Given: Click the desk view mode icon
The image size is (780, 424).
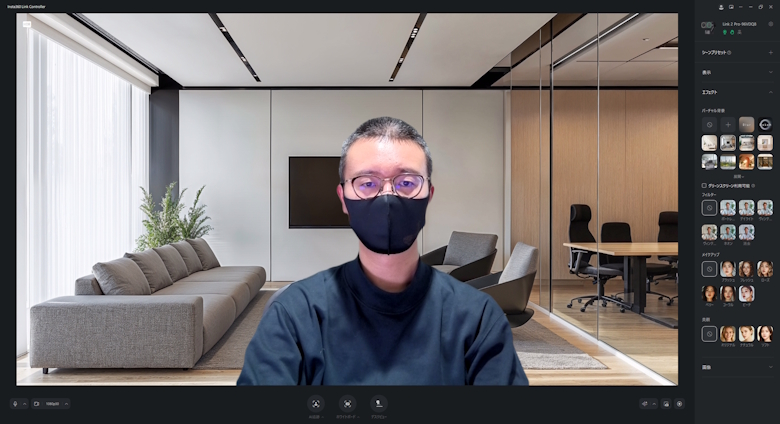Looking at the screenshot, I should pyautogui.click(x=379, y=403).
